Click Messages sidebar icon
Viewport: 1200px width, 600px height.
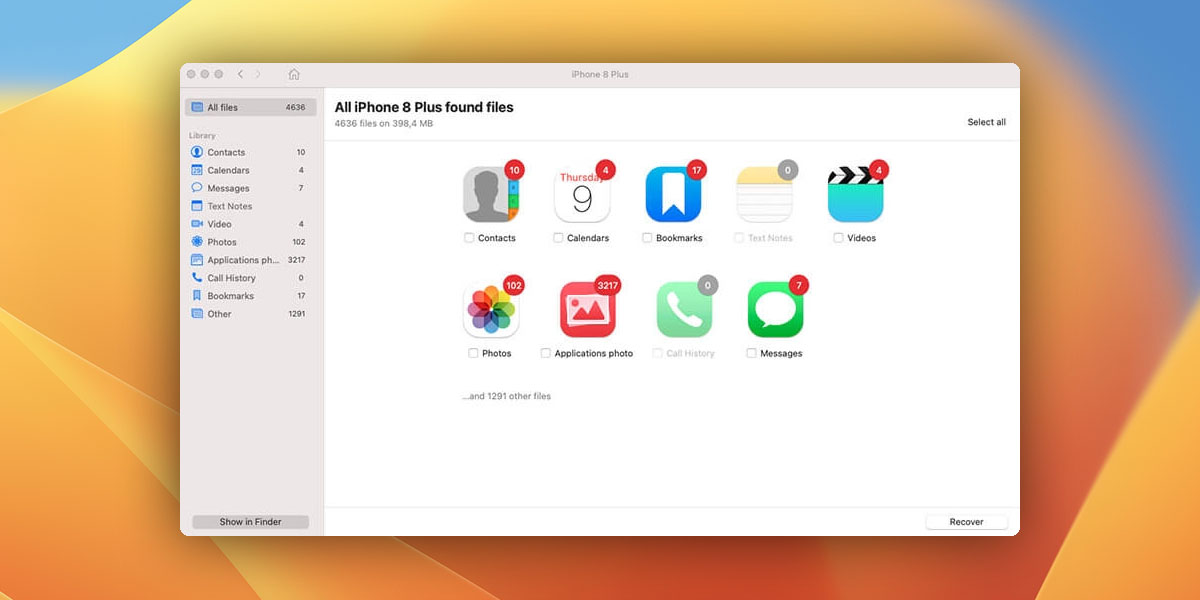point(197,188)
